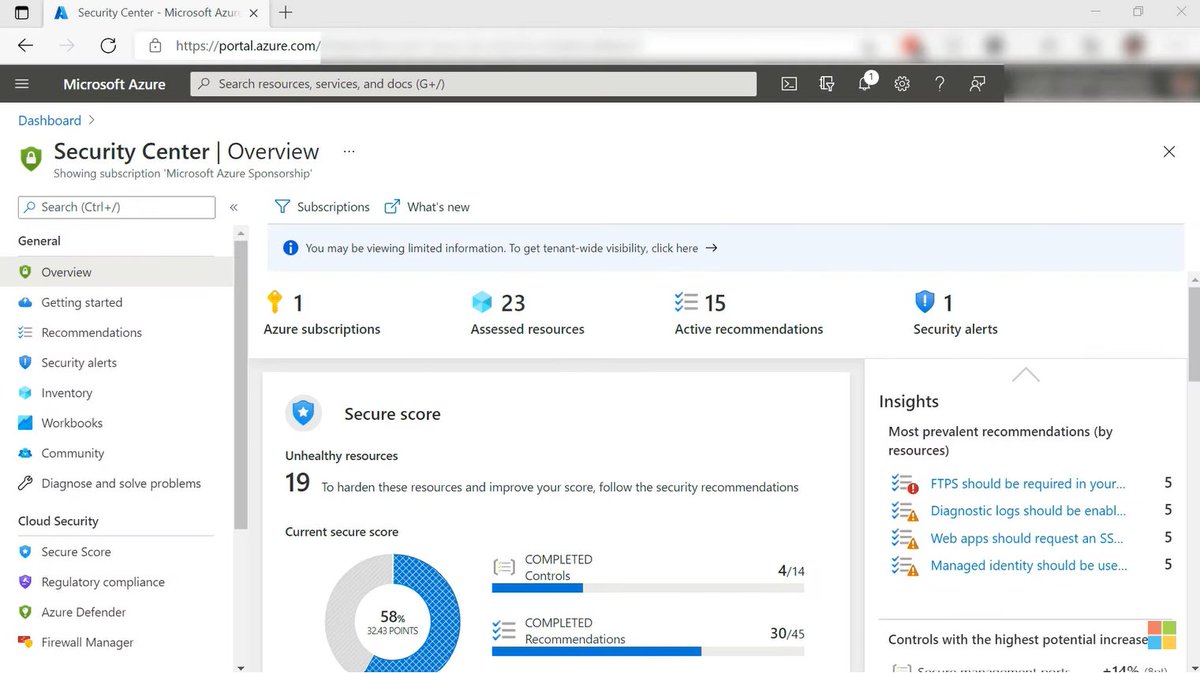Click the sidebar Search (Ctrl+/) field

pos(116,207)
